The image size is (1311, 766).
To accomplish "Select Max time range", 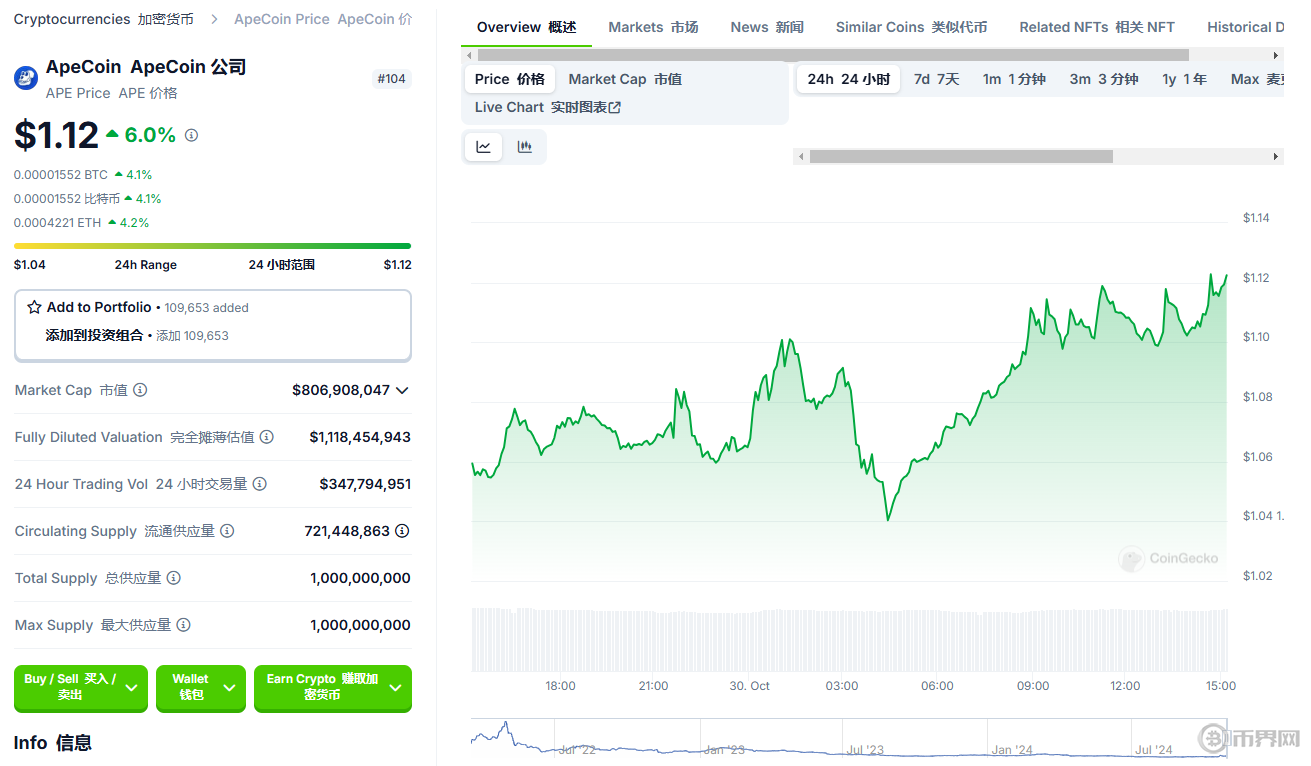I will point(1255,79).
